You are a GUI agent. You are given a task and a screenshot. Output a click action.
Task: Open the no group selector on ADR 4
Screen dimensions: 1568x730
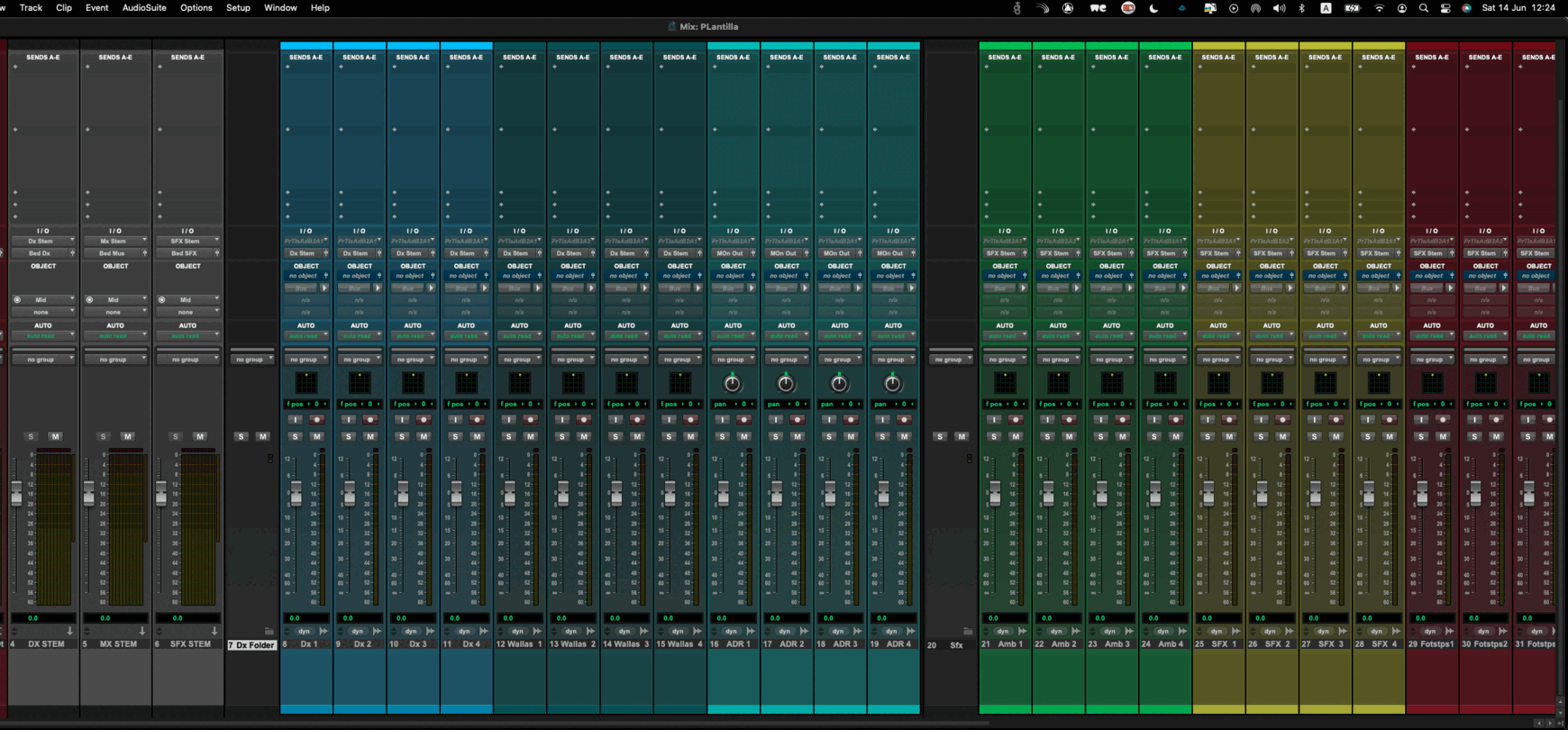click(893, 360)
